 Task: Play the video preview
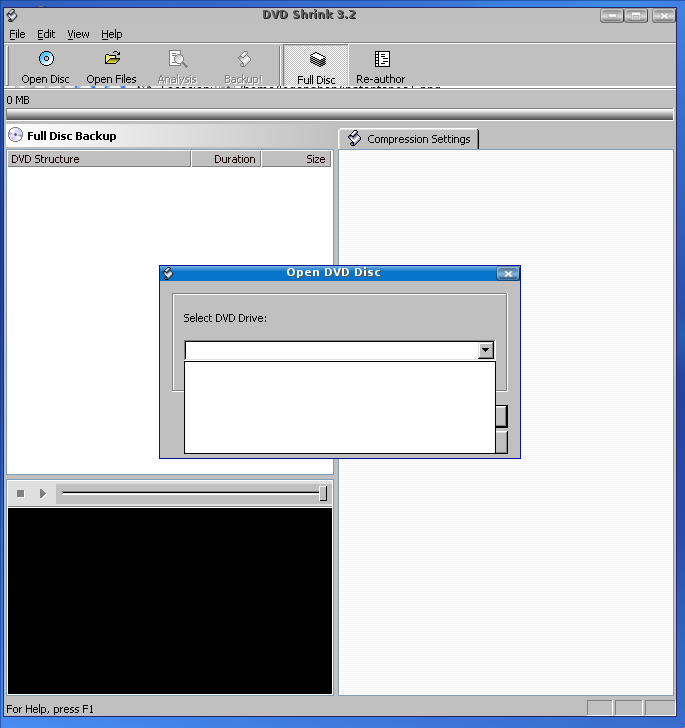tap(43, 493)
